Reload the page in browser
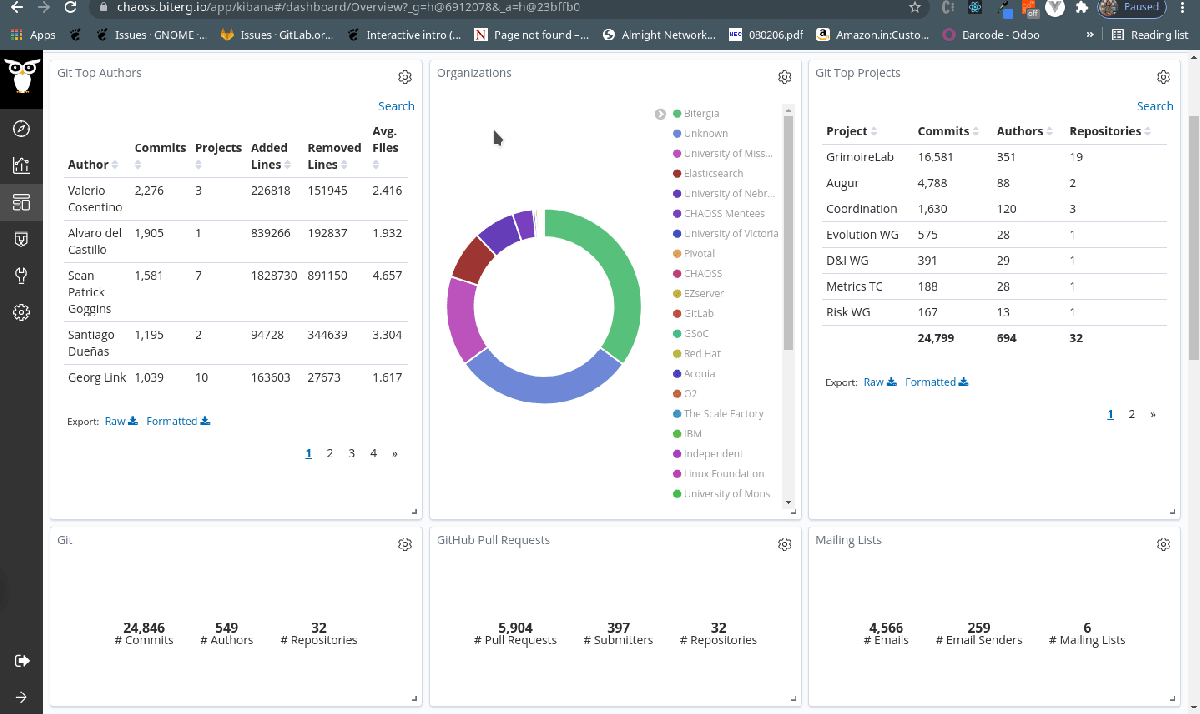 [x=69, y=7]
